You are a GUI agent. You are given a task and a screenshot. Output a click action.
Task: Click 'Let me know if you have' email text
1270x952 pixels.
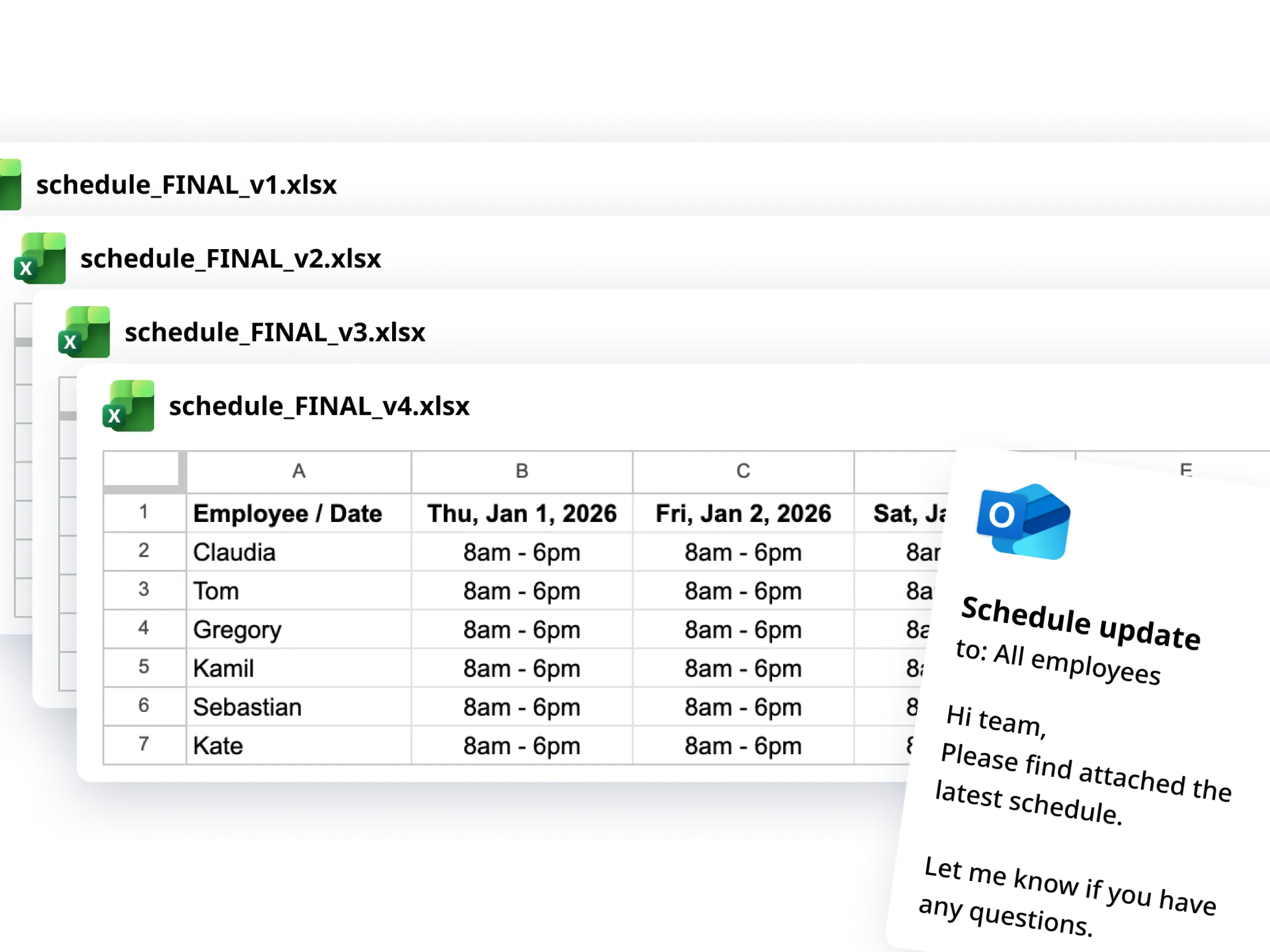tap(1070, 886)
